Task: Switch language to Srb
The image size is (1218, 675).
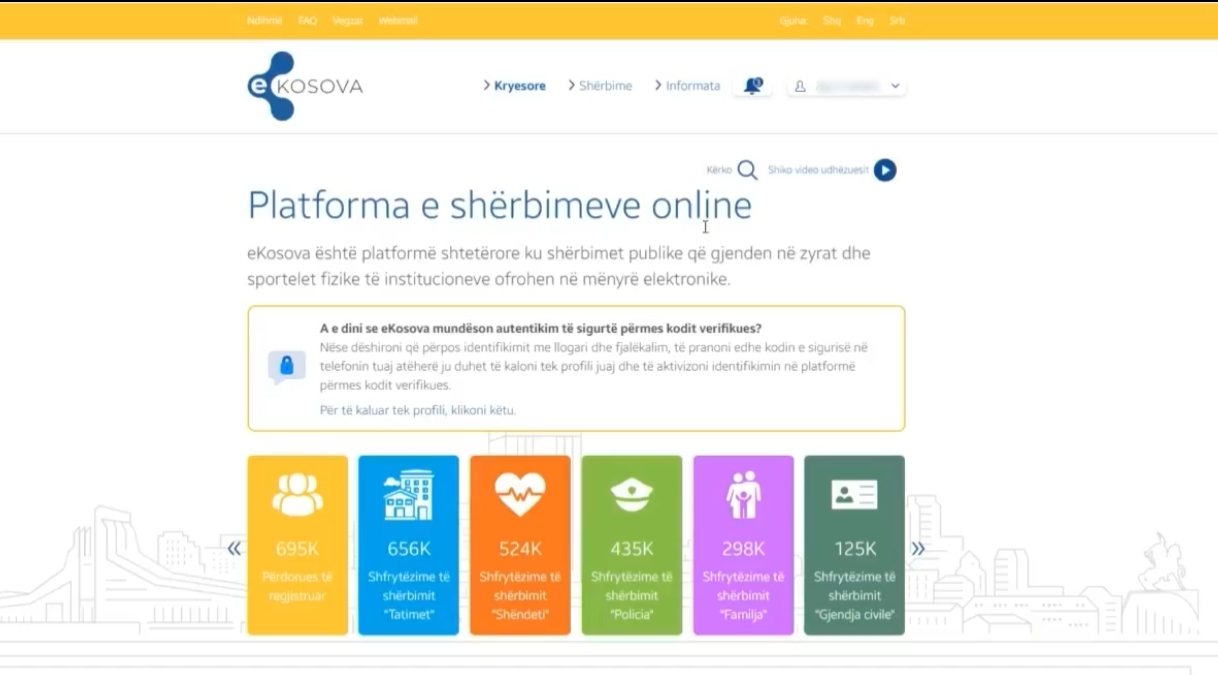Action: coord(897,21)
